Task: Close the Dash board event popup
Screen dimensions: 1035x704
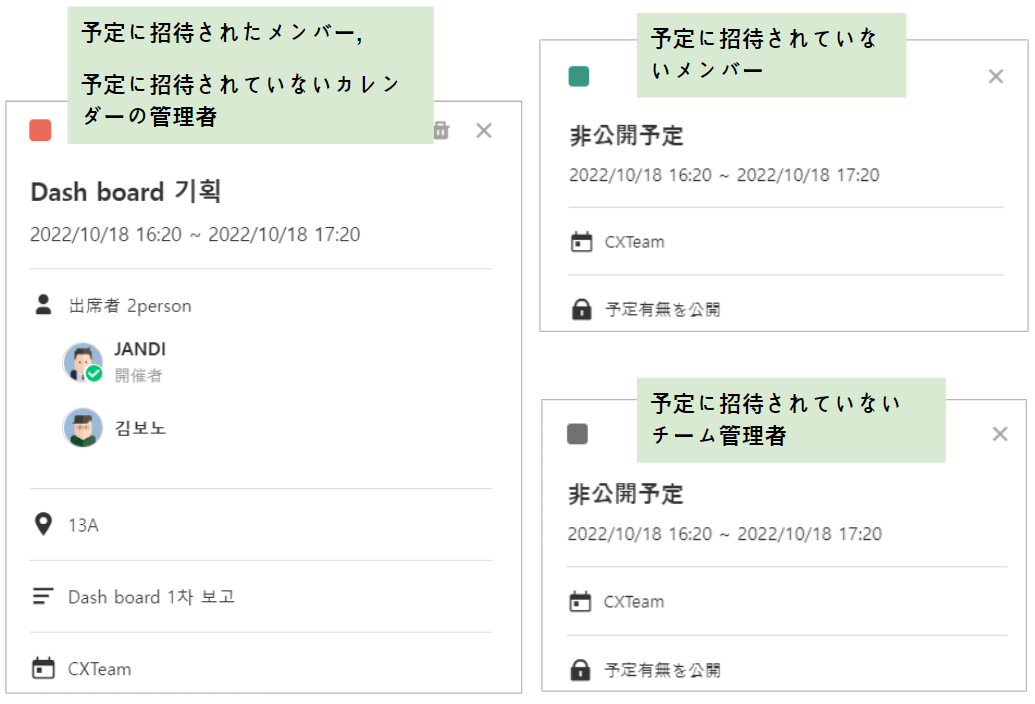Action: click(x=484, y=130)
